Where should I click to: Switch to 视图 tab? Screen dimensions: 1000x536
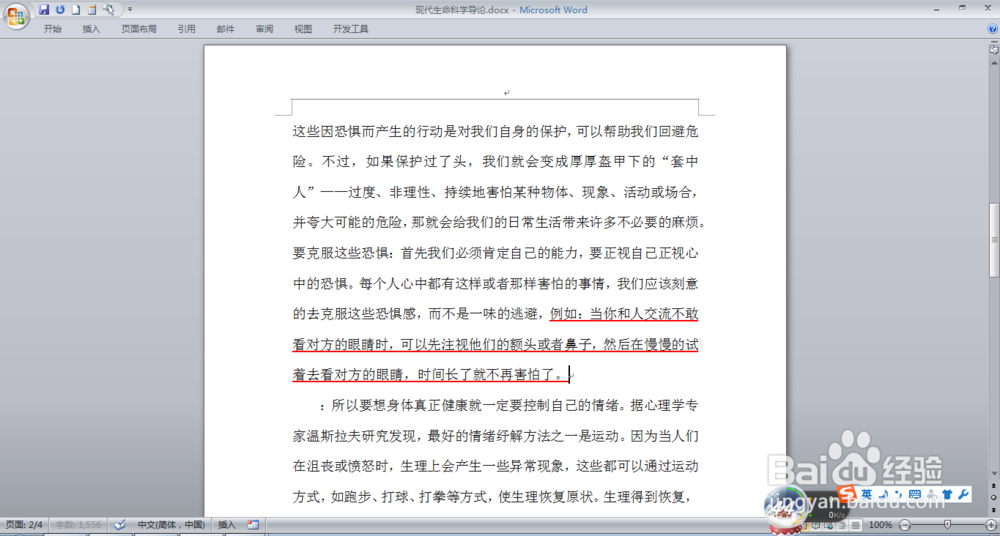pos(303,29)
